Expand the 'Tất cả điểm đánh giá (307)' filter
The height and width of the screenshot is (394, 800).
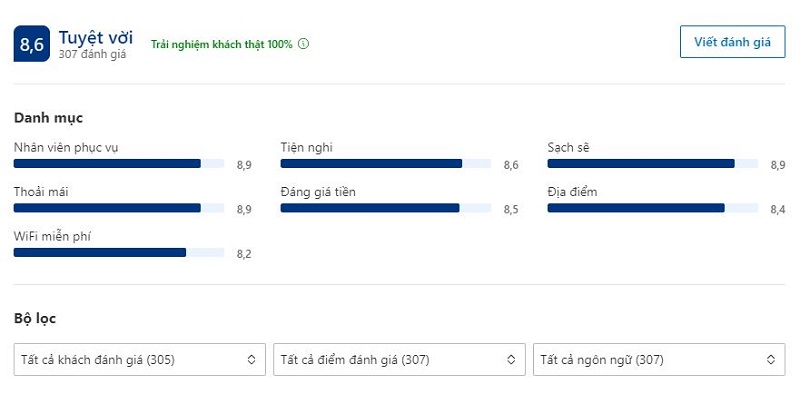[399, 360]
